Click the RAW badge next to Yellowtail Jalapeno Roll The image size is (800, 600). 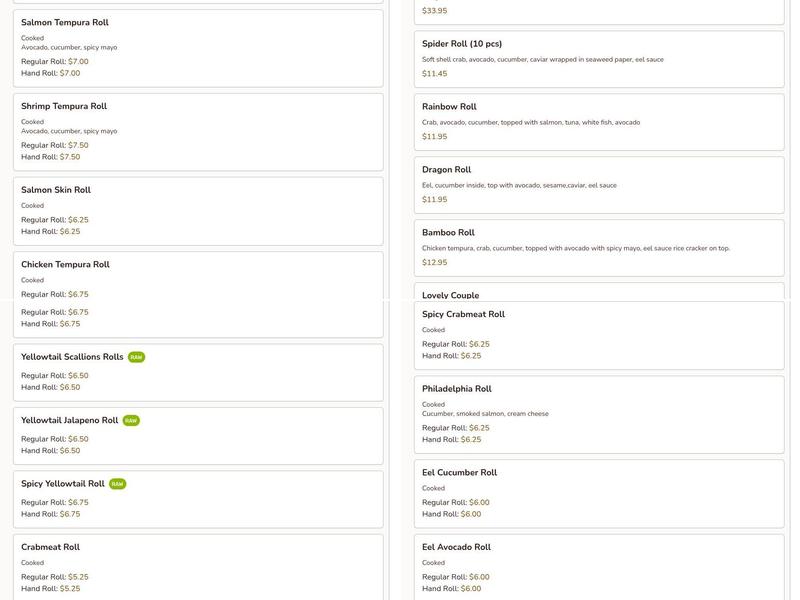131,421
